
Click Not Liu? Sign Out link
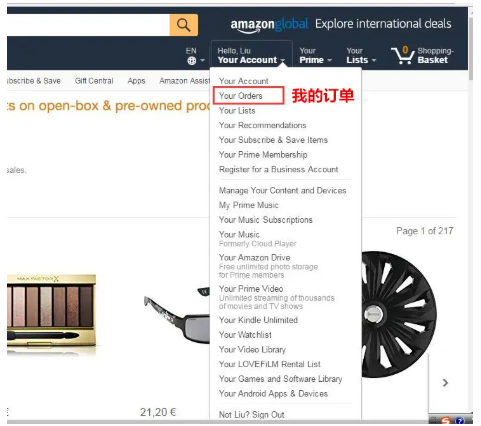click(x=252, y=415)
